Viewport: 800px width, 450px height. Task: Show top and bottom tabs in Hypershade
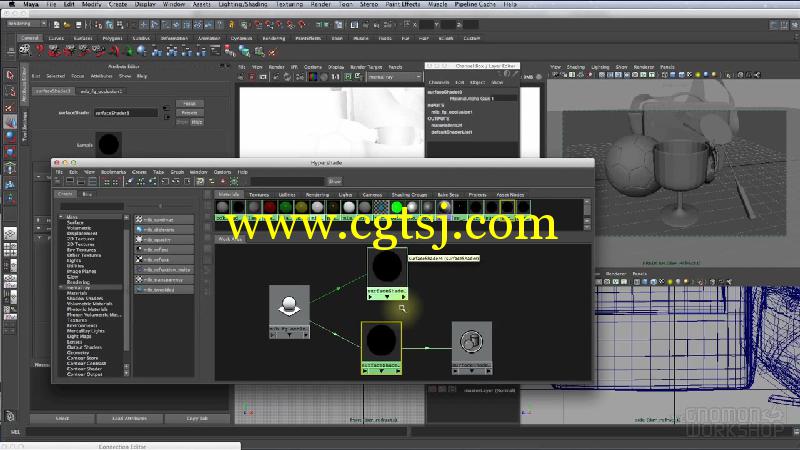coord(92,181)
